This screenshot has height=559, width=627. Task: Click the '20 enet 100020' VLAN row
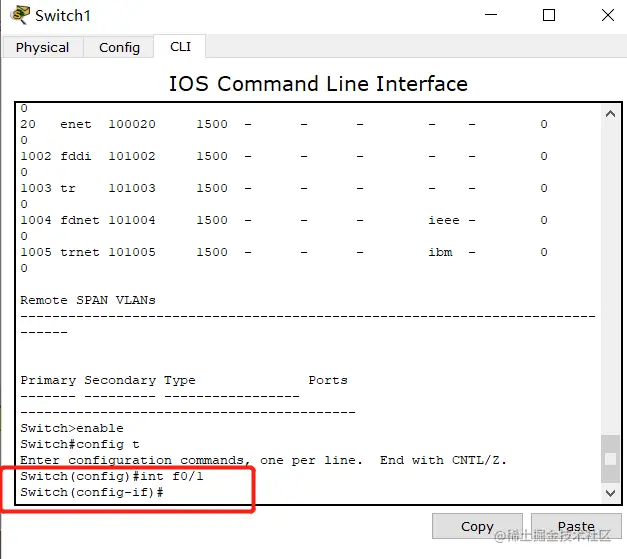(284, 124)
